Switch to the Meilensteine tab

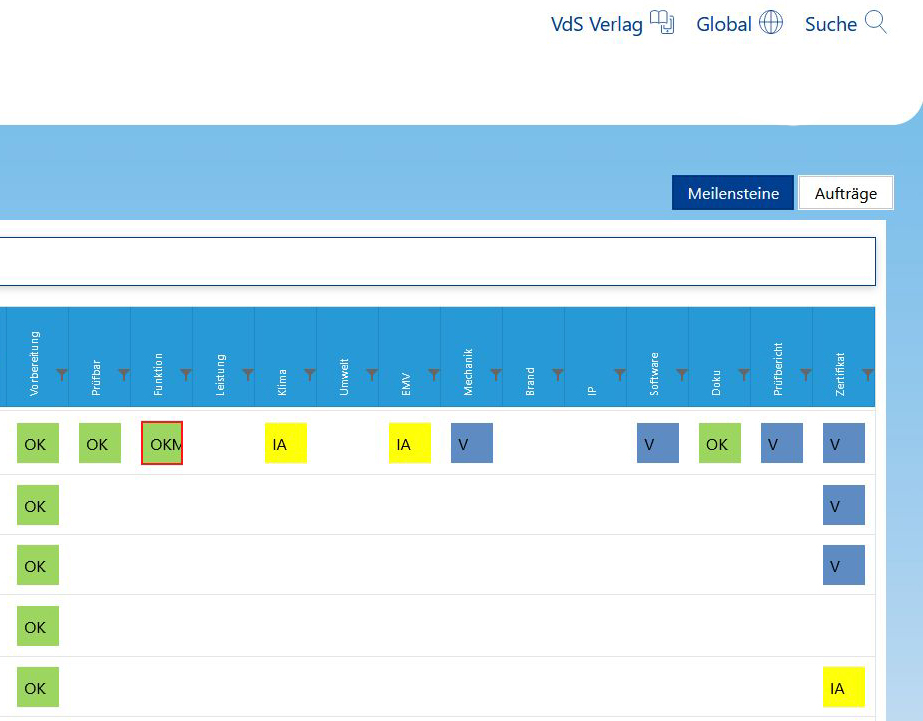pos(733,193)
